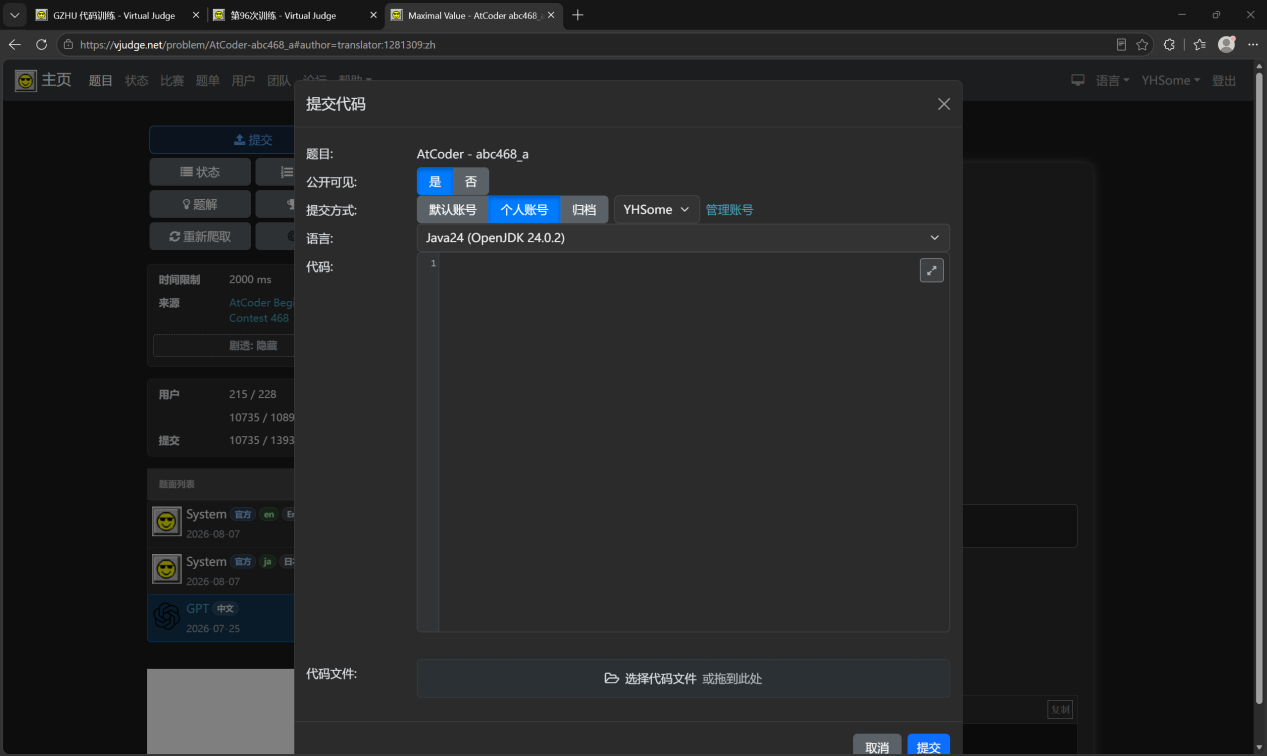Click the VJudge logo next to 主页
The width and height of the screenshot is (1267, 756).
click(x=26, y=80)
